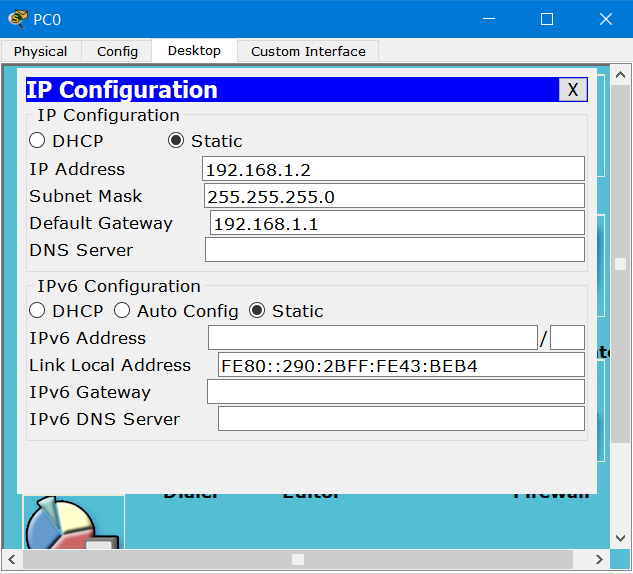The height and width of the screenshot is (574, 633).
Task: Choose the IPv6 Auto Config option
Action: (122, 311)
